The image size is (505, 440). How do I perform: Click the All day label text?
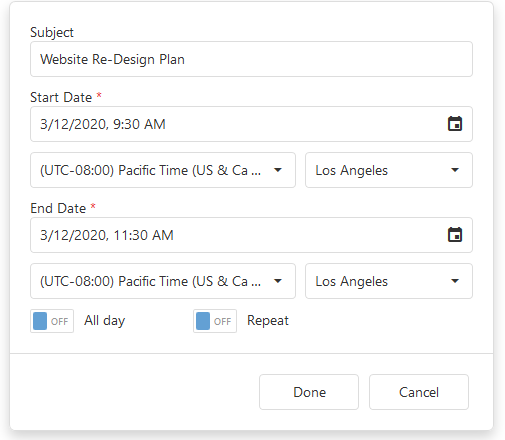(104, 321)
